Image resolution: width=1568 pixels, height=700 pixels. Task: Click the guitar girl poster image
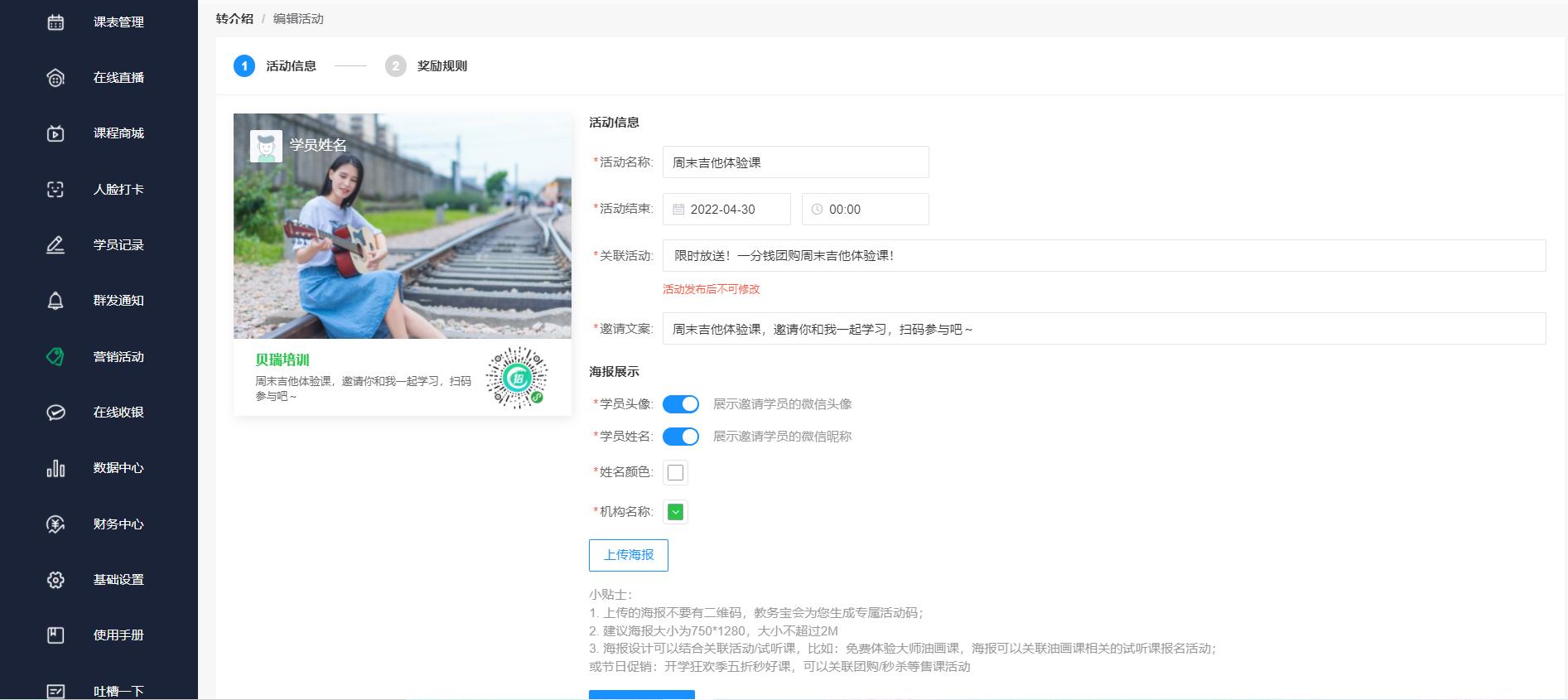click(x=403, y=226)
